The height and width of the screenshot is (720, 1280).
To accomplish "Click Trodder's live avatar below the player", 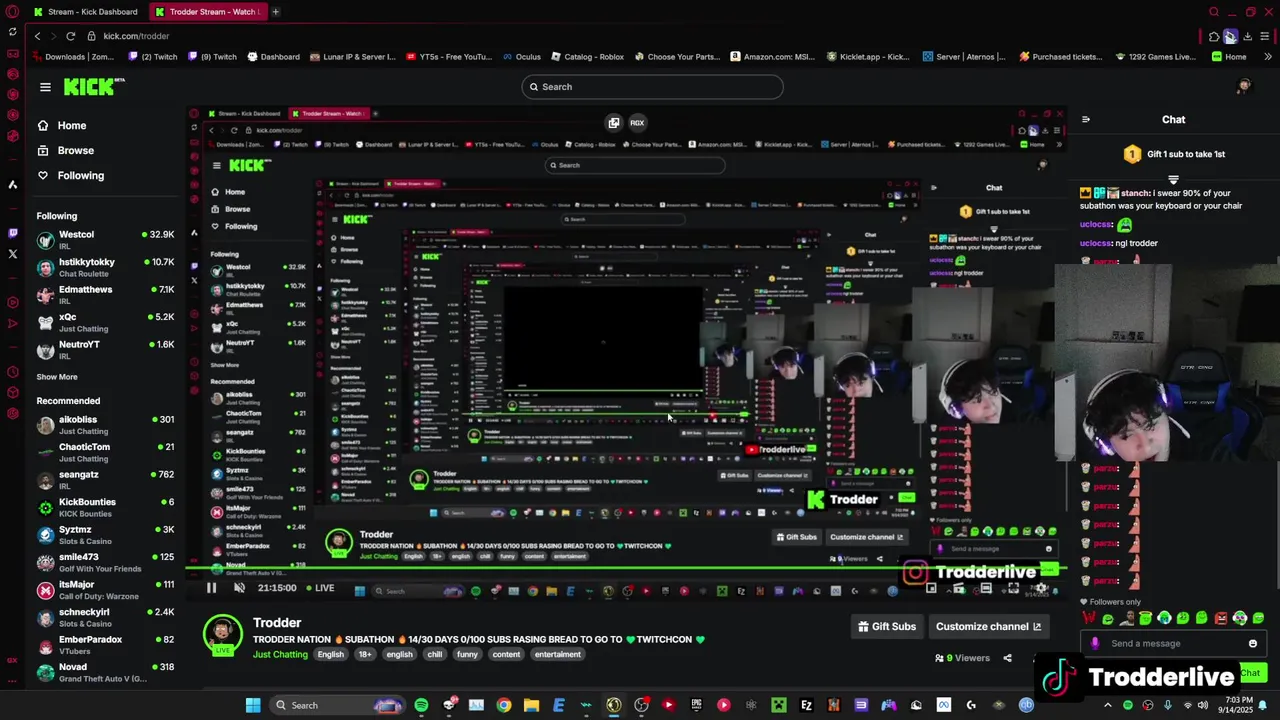I will click(x=222, y=635).
